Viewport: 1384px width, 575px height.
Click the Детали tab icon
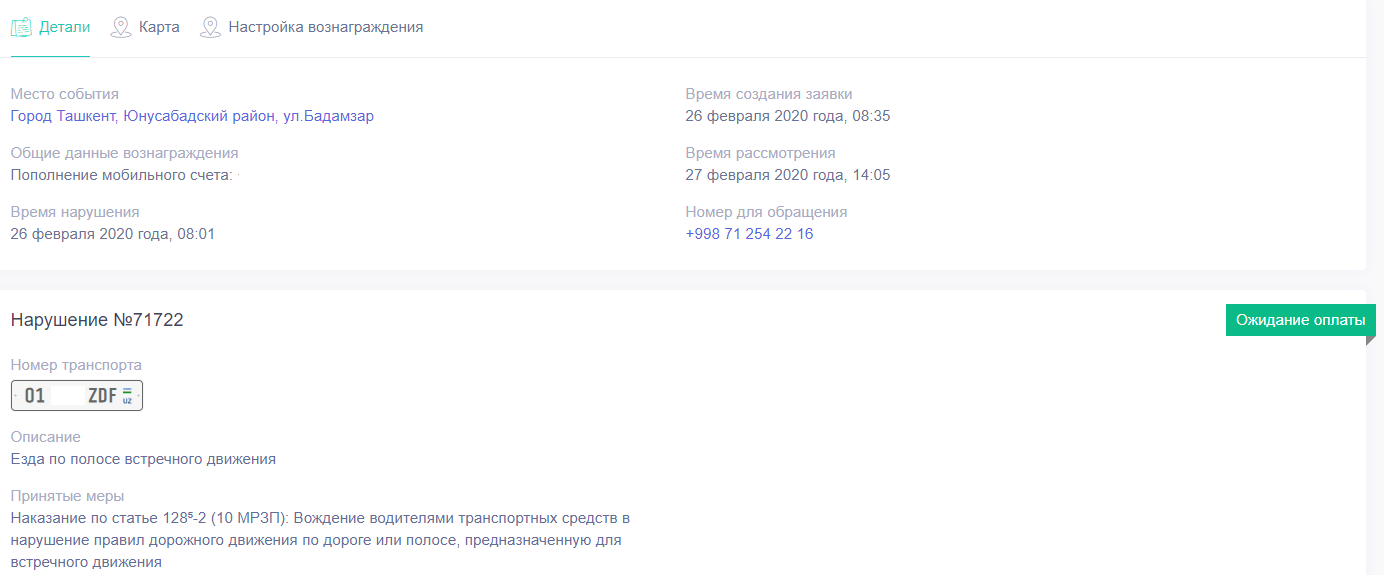pyautogui.click(x=21, y=27)
